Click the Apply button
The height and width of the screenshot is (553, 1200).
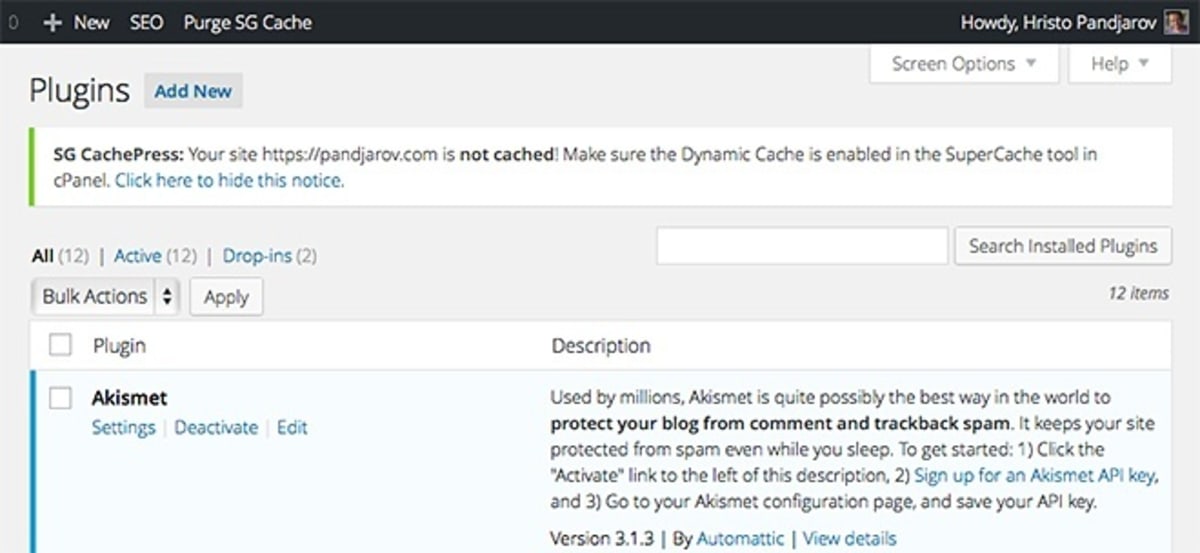click(226, 297)
